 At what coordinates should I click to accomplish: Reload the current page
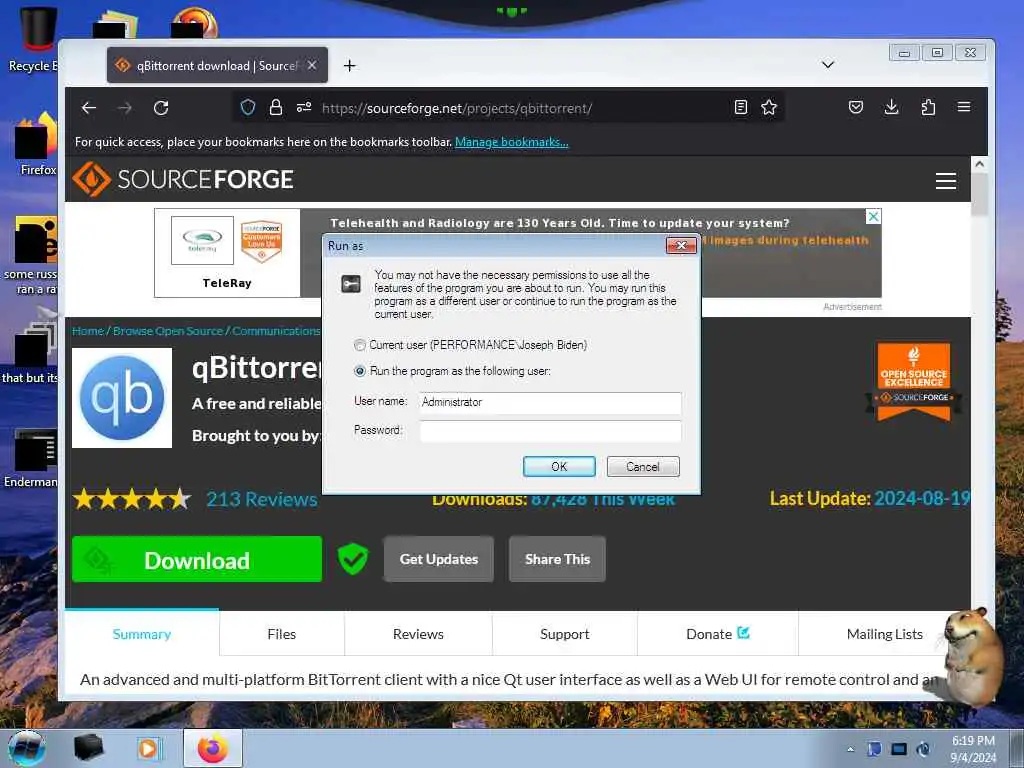[161, 108]
